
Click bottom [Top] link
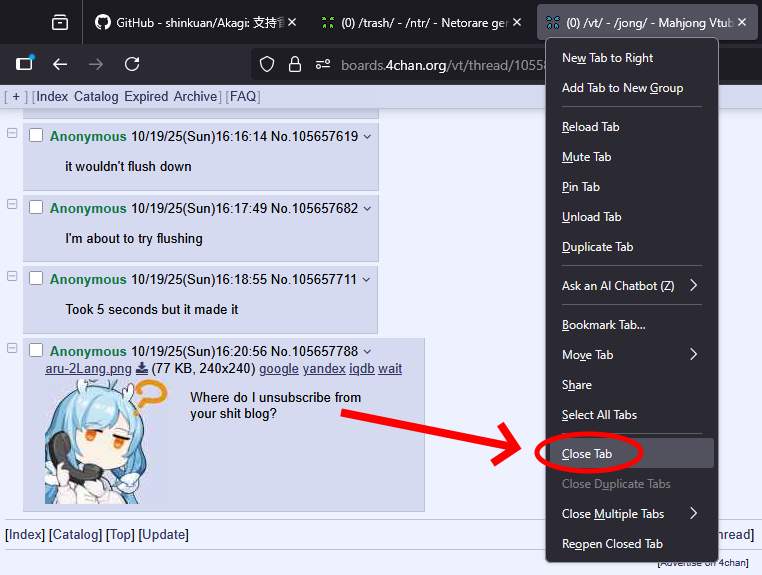tap(120, 535)
